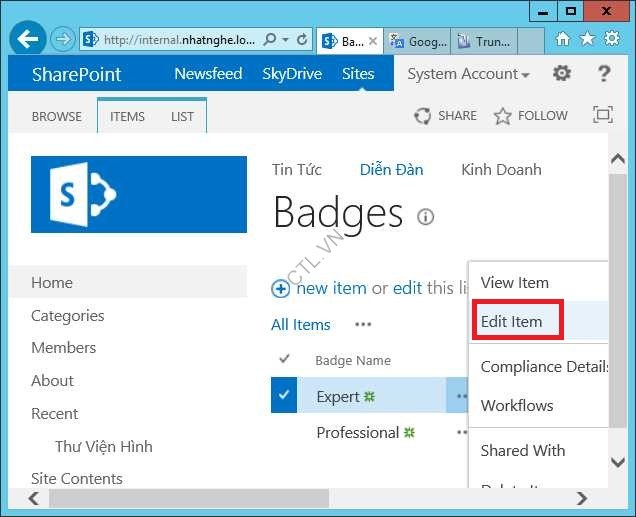Open the Newsfeed link
The width and height of the screenshot is (636, 517).
point(208,74)
